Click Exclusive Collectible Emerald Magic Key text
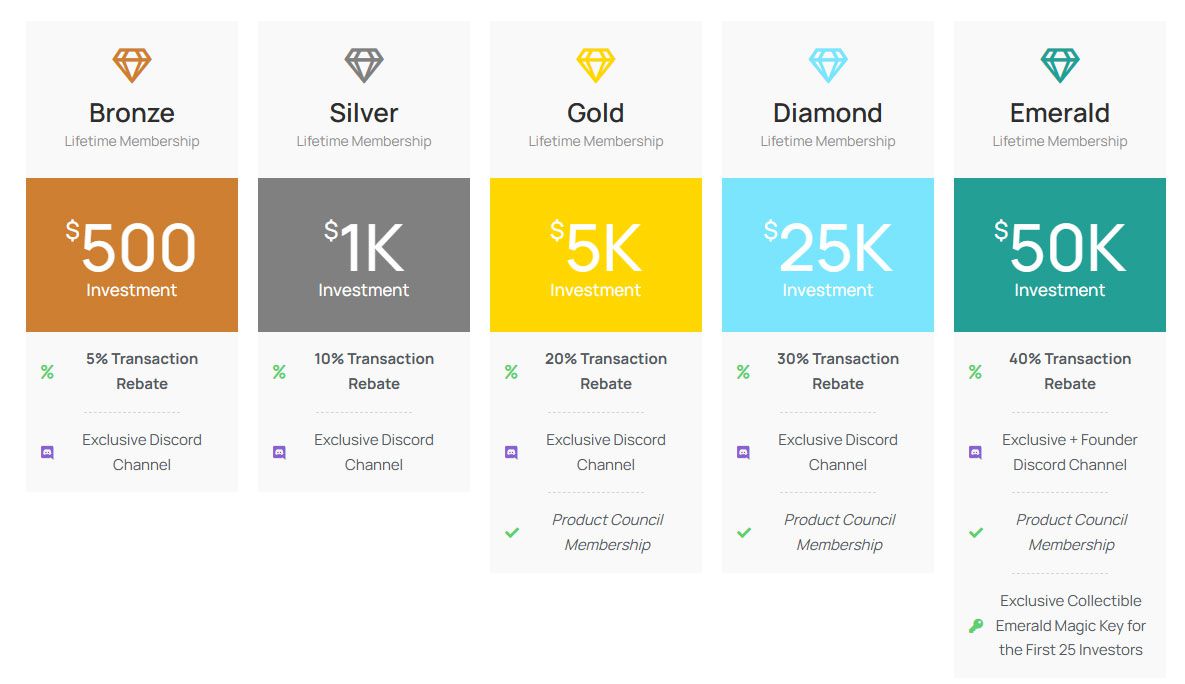1185x684 pixels. 1071,625
